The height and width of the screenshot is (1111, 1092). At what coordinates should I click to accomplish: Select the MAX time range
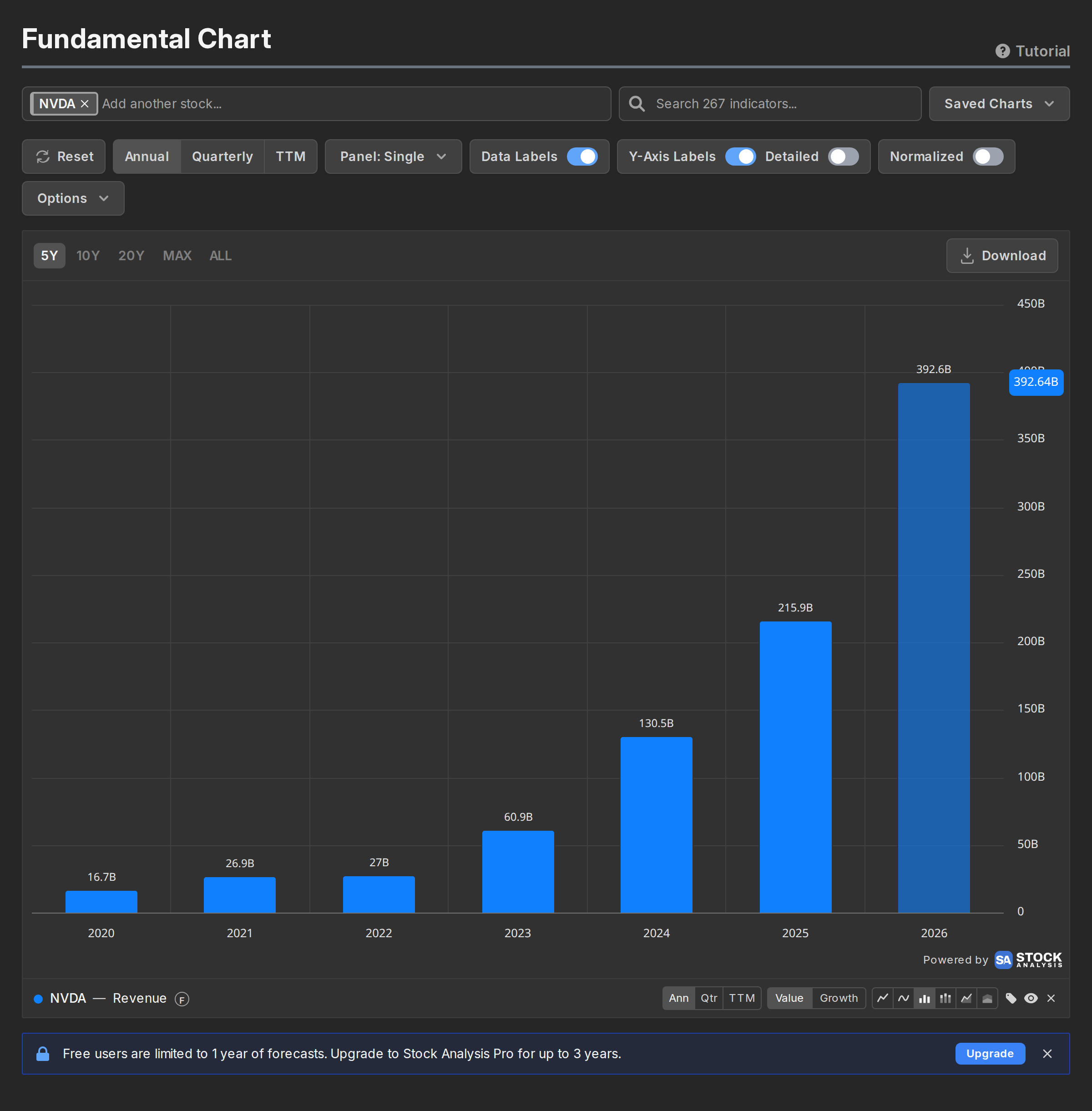(177, 256)
